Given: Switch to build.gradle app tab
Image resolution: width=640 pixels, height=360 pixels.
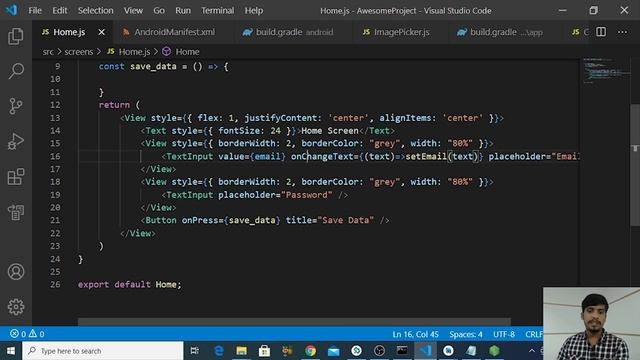Looking at the screenshot, I should (x=506, y=32).
